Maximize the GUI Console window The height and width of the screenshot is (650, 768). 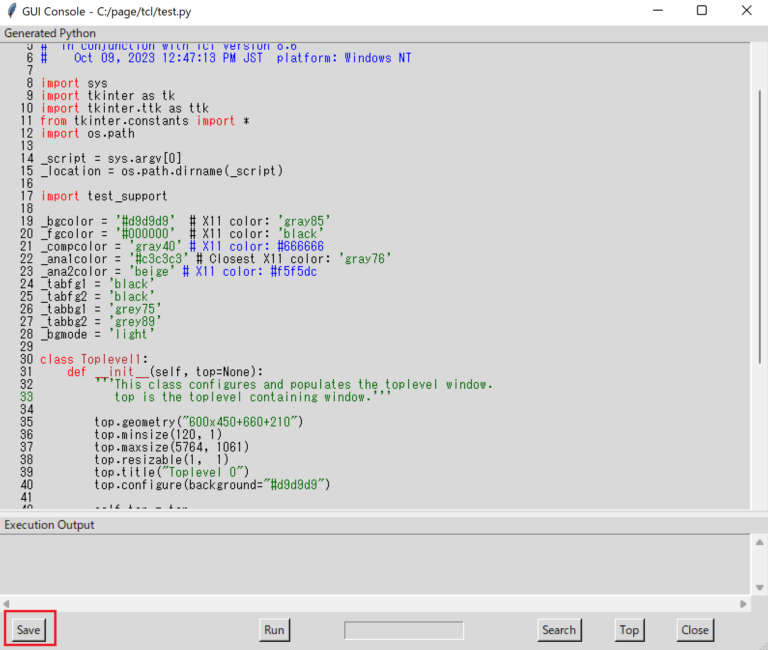click(x=702, y=11)
